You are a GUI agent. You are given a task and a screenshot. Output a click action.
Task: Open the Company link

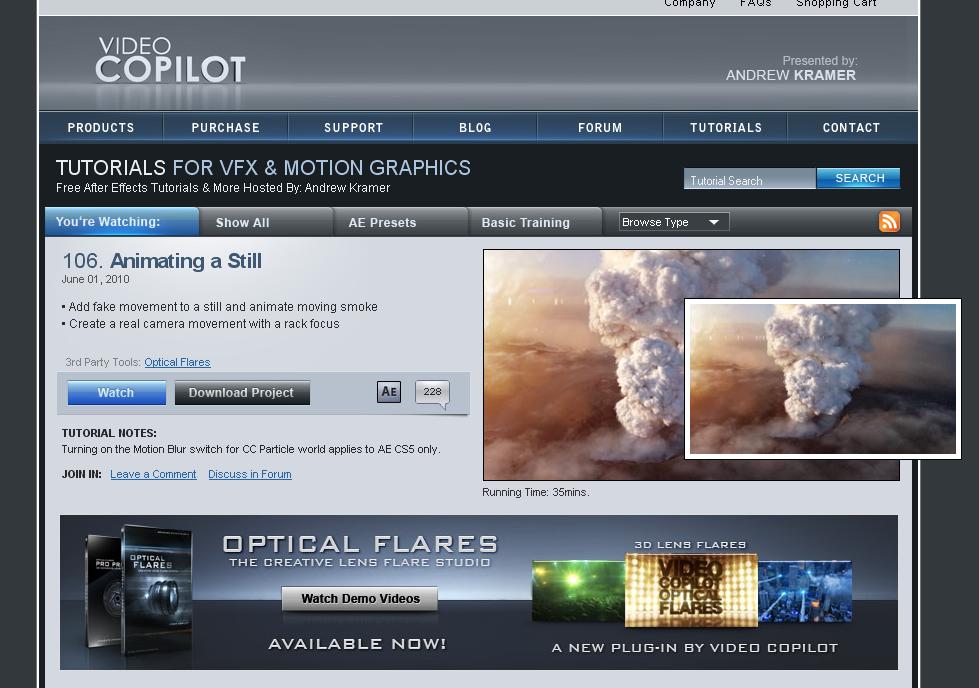689,4
